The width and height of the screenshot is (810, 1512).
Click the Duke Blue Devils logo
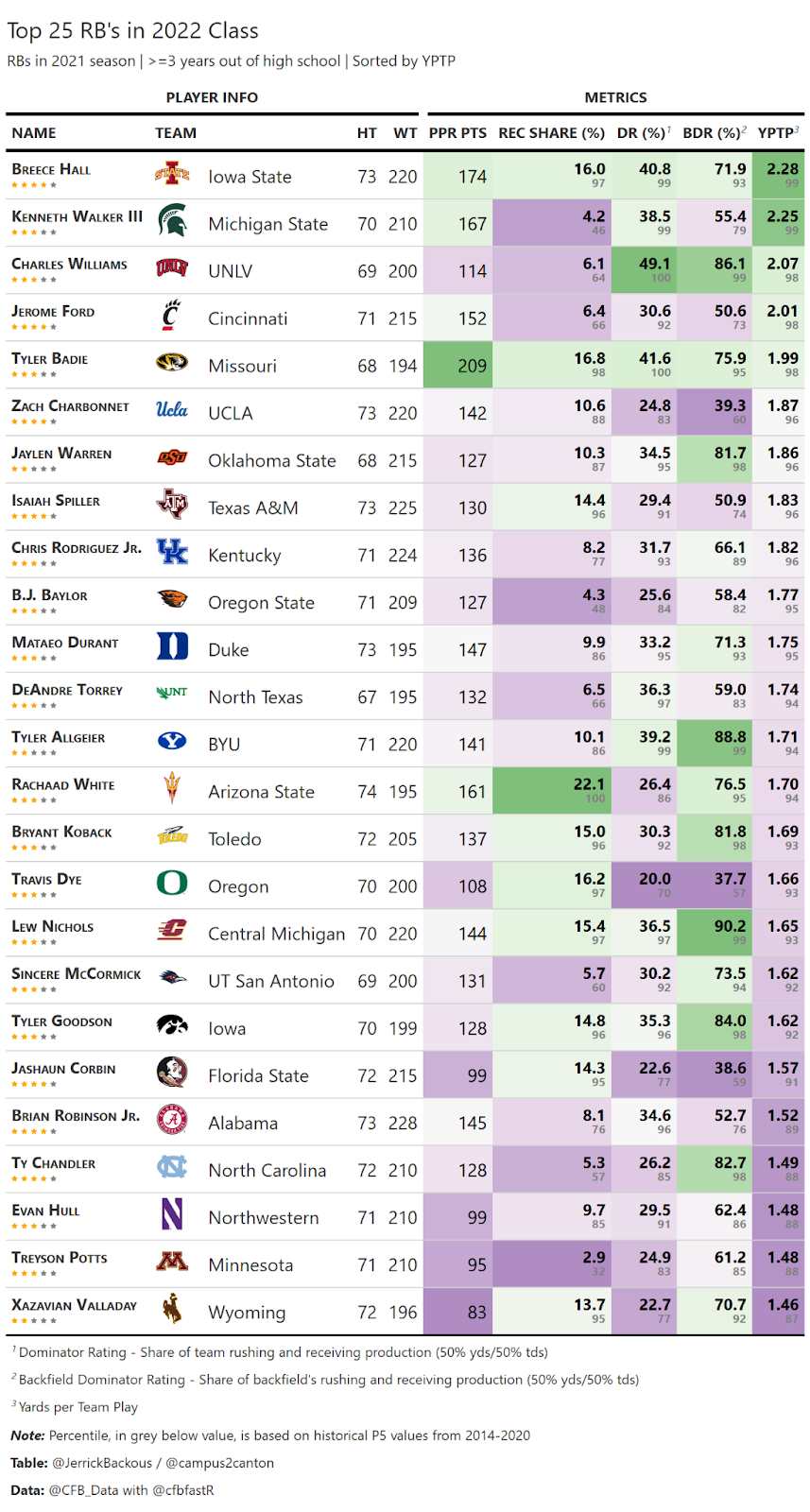pyautogui.click(x=172, y=646)
